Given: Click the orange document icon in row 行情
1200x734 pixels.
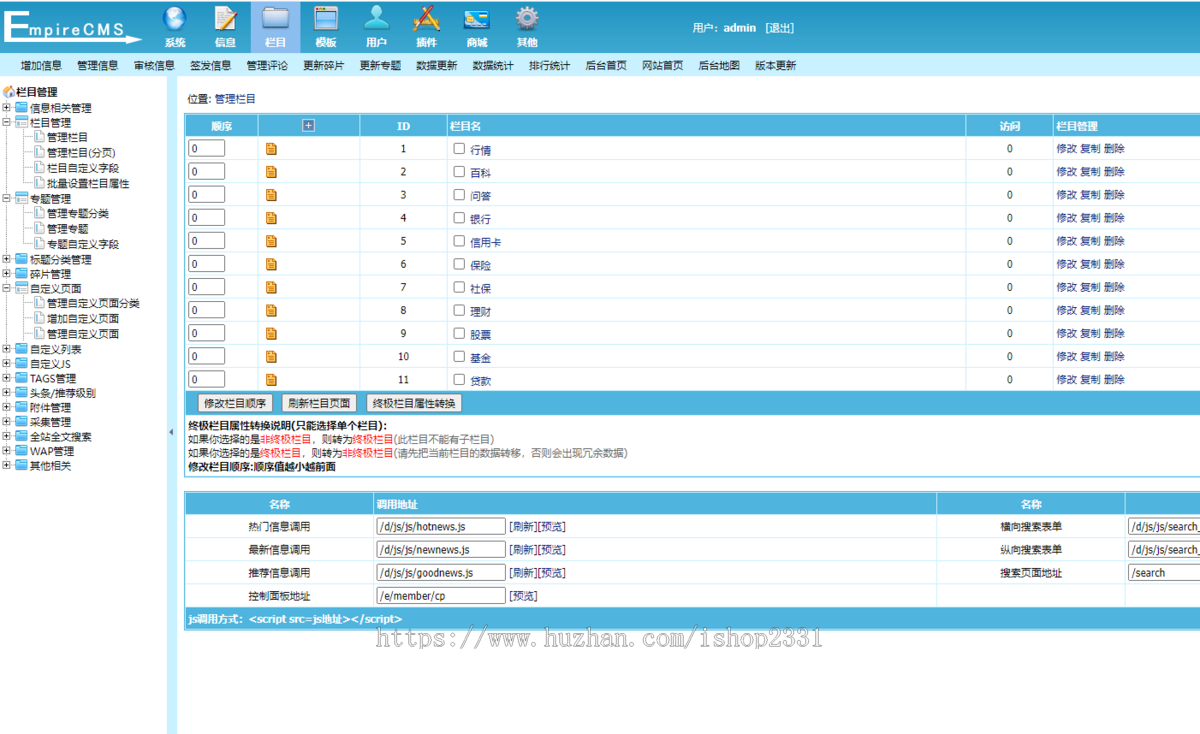Looking at the screenshot, I should point(271,149).
